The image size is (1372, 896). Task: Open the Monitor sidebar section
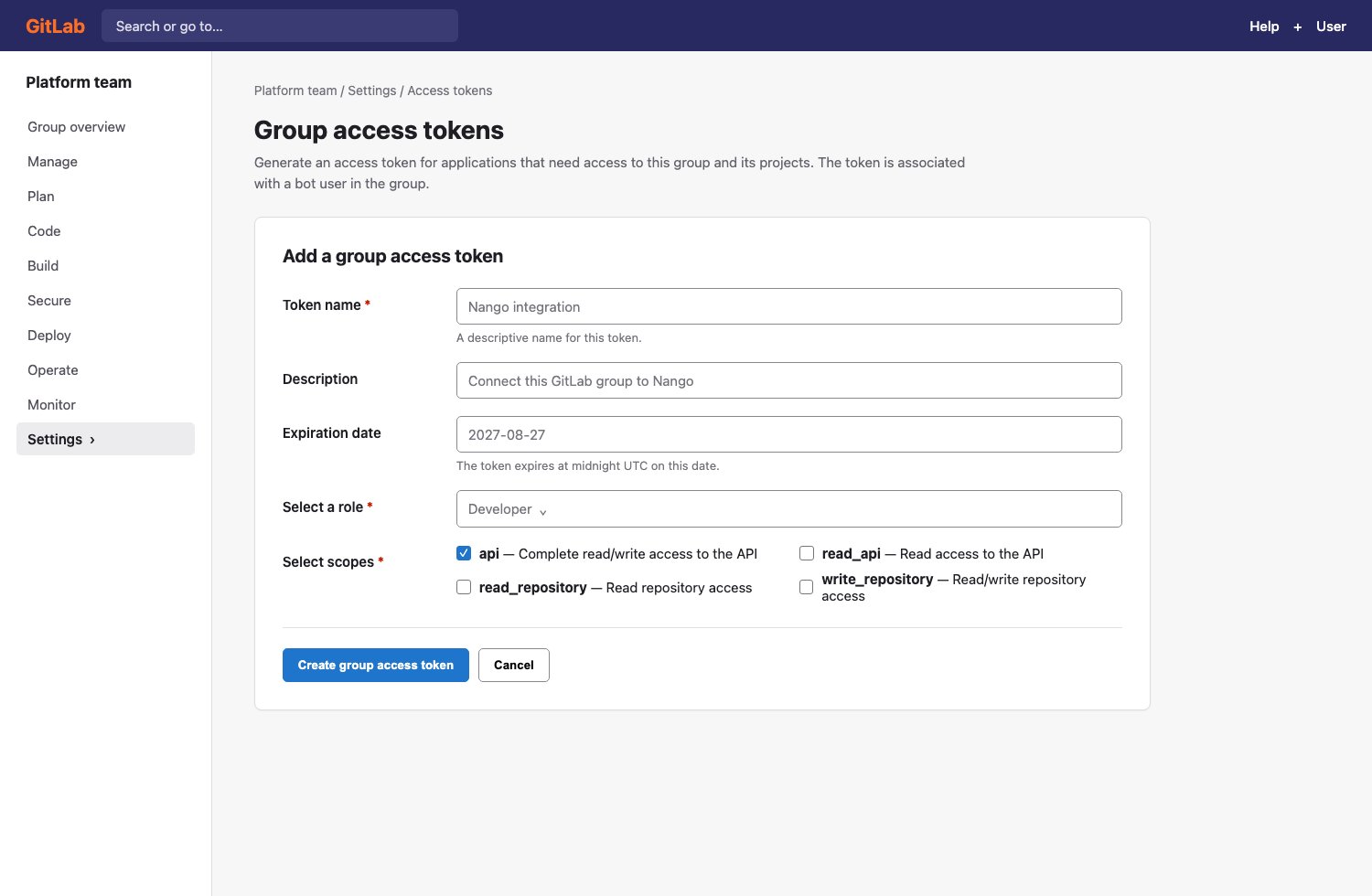pos(105,404)
